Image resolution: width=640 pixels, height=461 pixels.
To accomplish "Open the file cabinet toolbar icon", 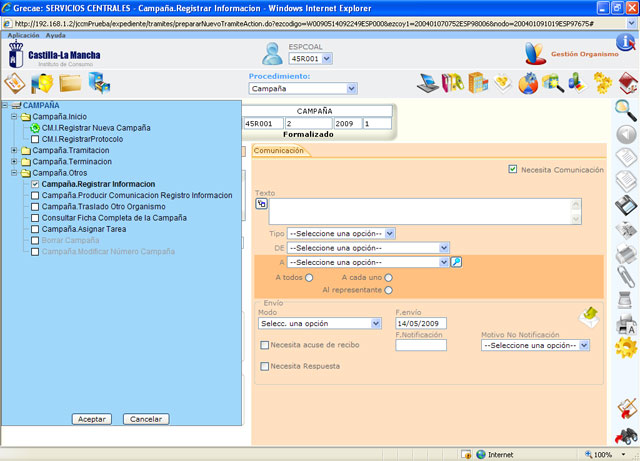I will pyautogui.click(x=99, y=83).
